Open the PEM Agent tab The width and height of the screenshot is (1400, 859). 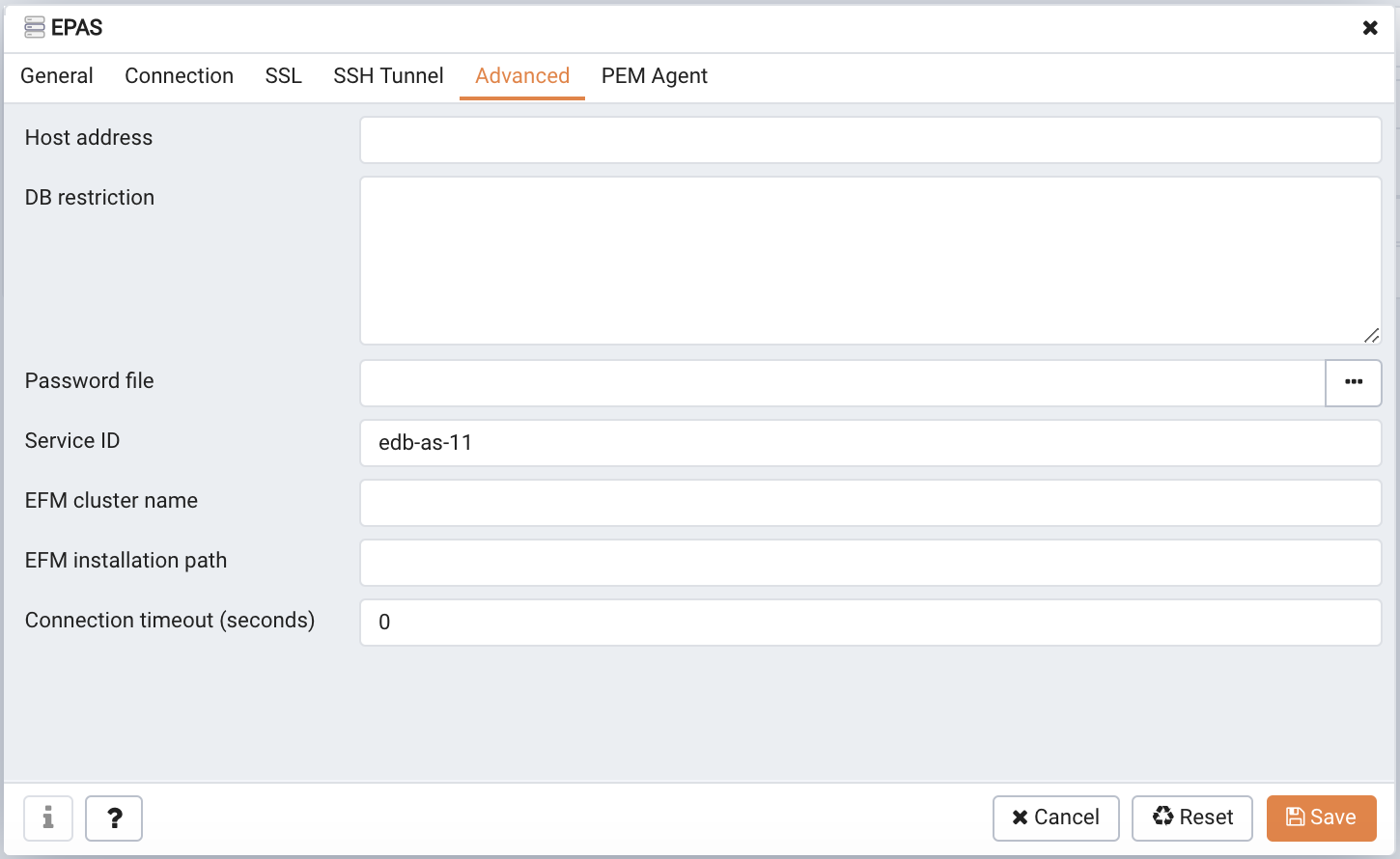[655, 76]
